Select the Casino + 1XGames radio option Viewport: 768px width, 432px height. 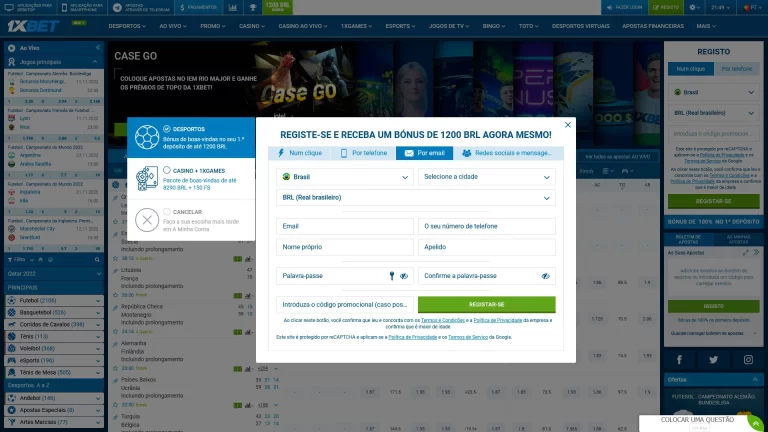click(x=167, y=170)
